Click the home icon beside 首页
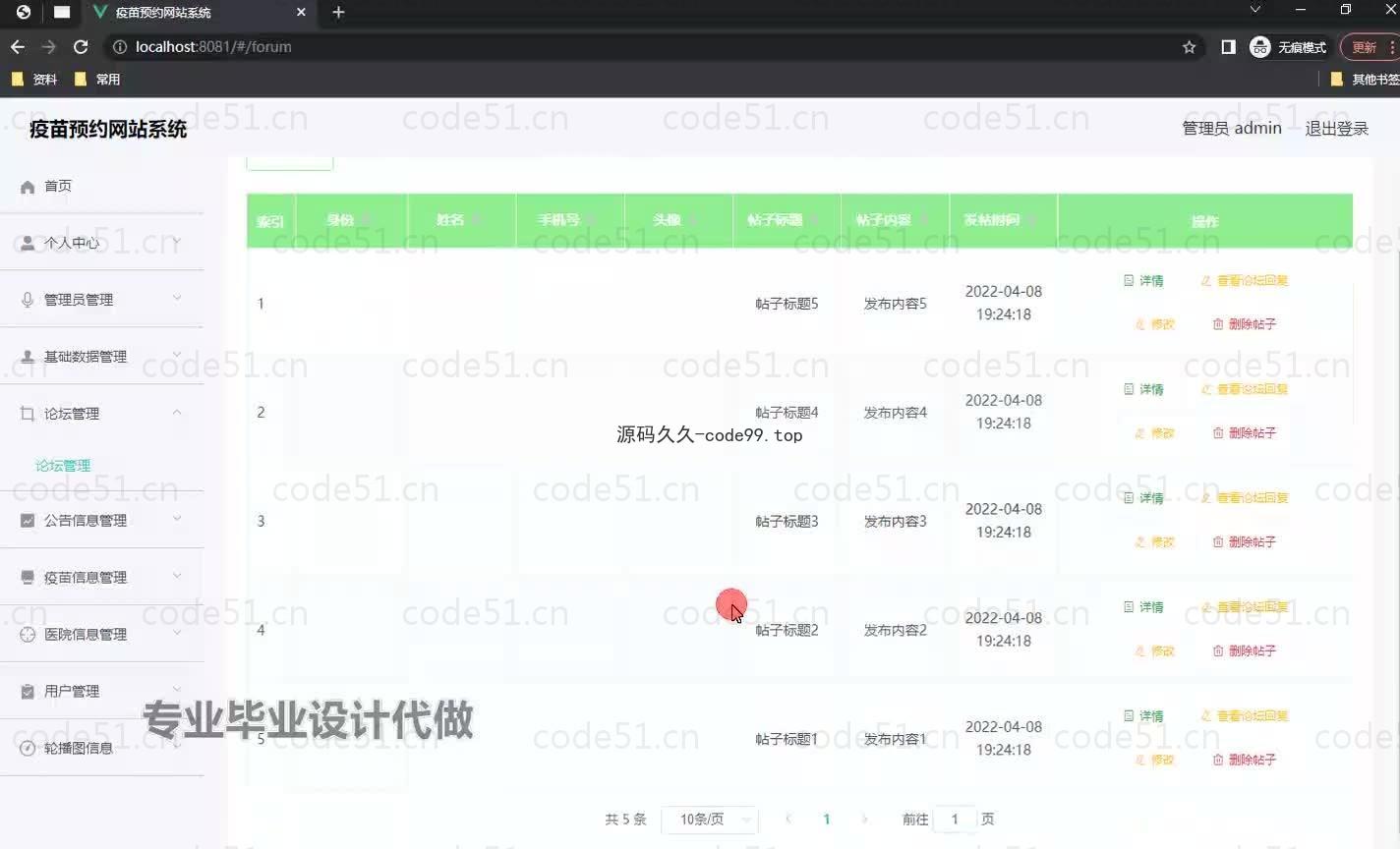Viewport: 1400px width, 849px height. click(28, 187)
